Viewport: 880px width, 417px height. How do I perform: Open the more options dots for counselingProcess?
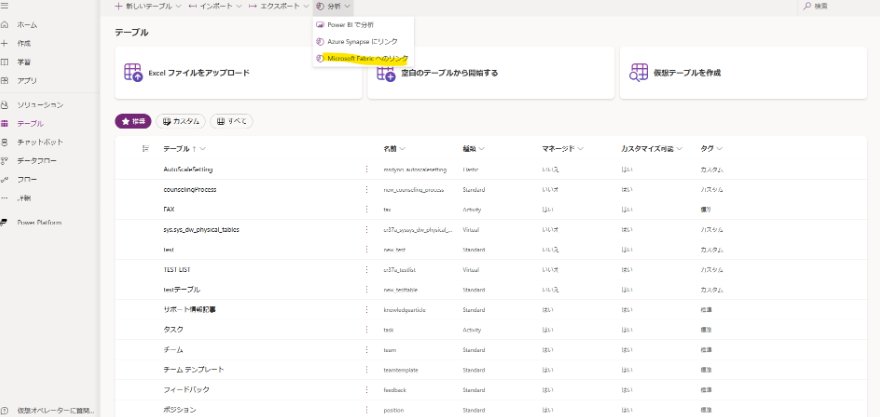click(367, 189)
